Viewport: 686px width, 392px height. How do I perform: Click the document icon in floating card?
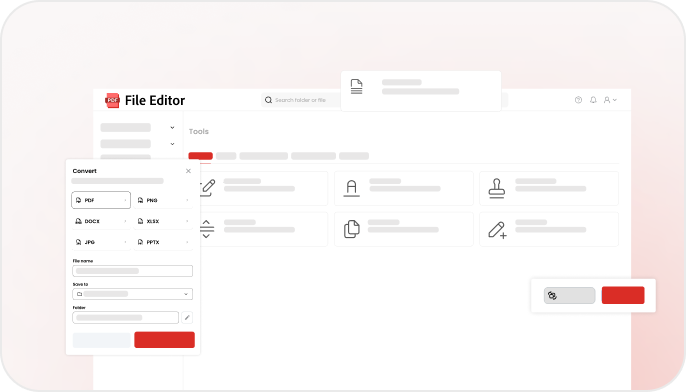[x=357, y=87]
